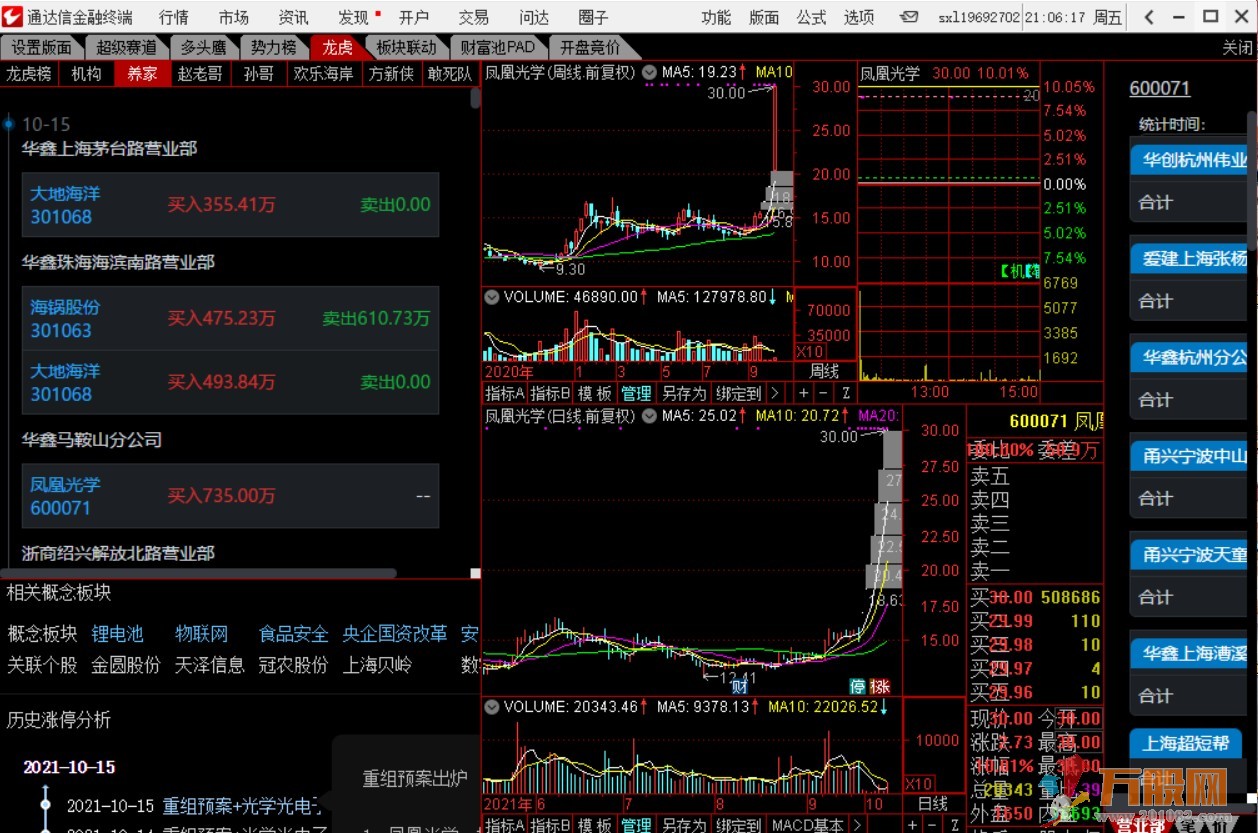Click the 停 marker on daily chart
This screenshot has height=833, width=1258.
pyautogui.click(x=858, y=687)
